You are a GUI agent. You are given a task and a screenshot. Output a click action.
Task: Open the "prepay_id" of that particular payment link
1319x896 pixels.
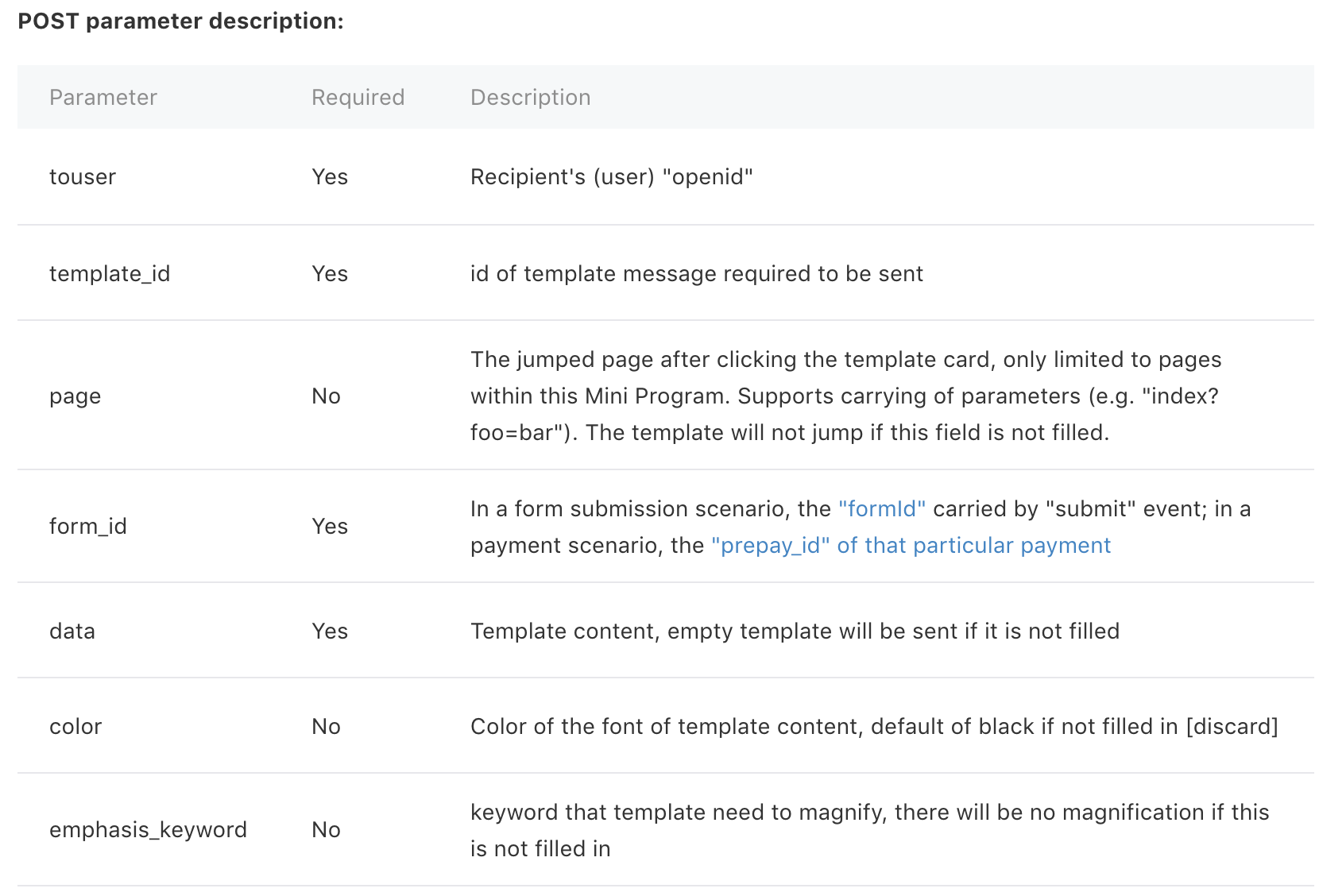point(911,545)
